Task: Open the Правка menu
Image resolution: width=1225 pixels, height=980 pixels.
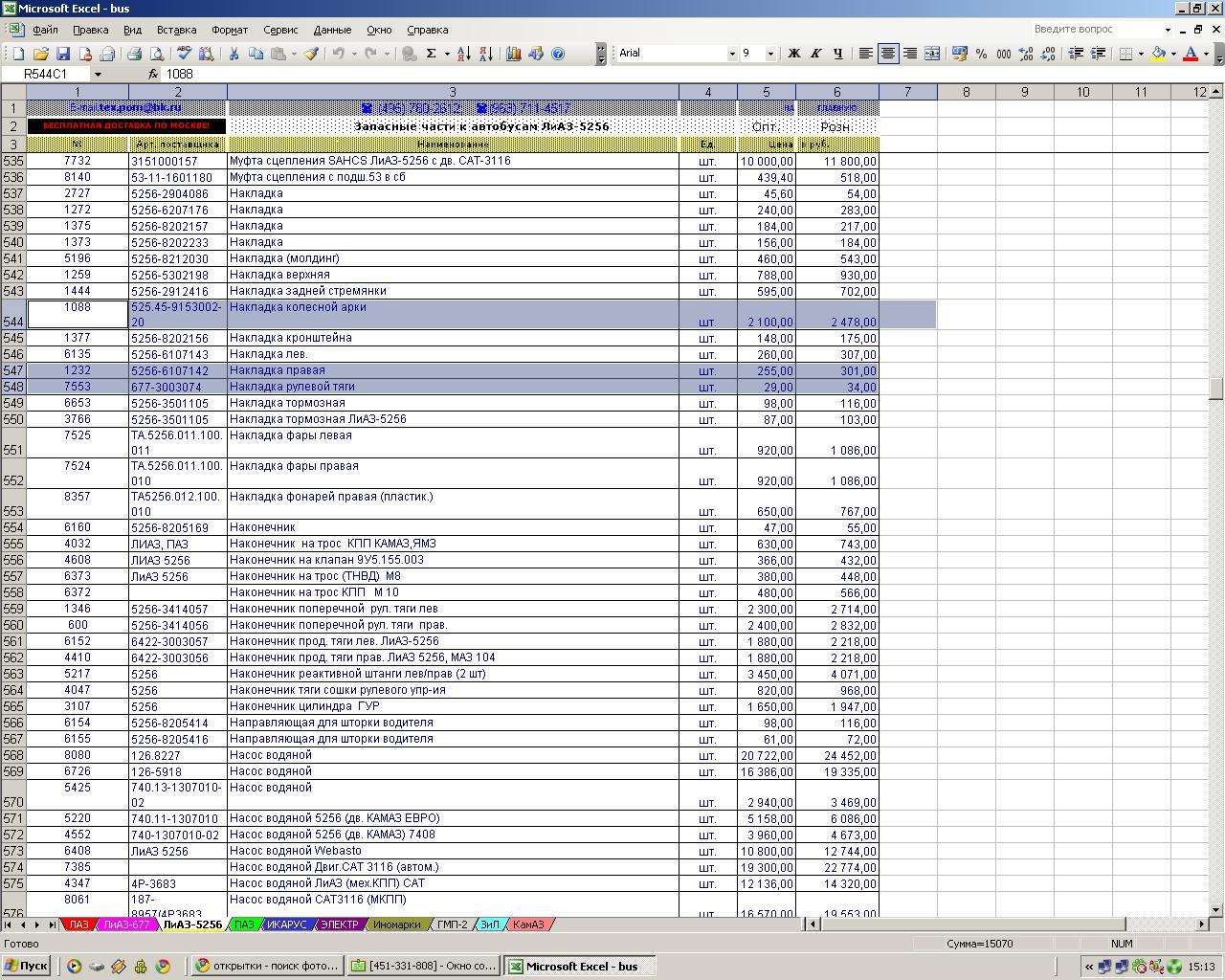Action: coord(91,30)
